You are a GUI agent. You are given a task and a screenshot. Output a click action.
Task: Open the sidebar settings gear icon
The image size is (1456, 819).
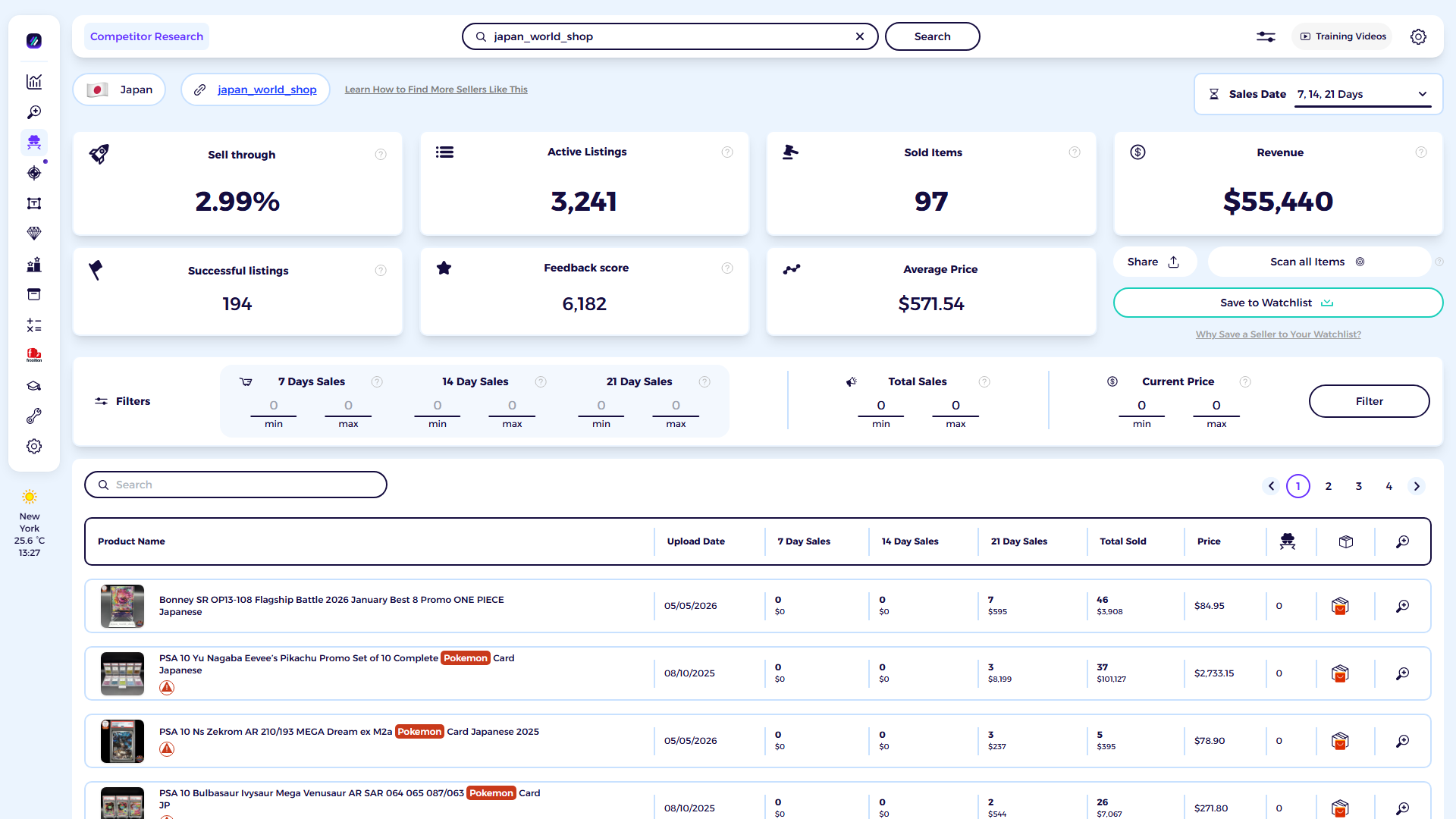[x=34, y=447]
